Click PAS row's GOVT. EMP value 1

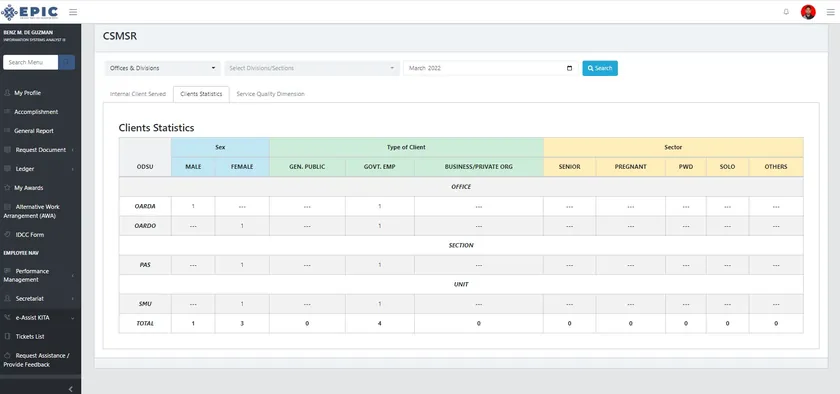point(379,265)
